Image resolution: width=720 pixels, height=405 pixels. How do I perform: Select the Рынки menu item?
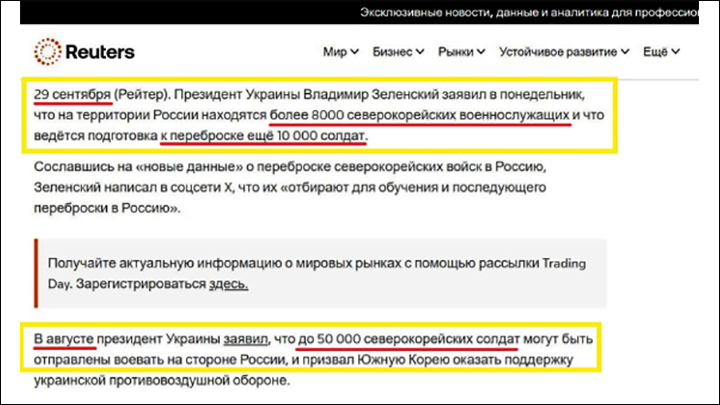456,52
